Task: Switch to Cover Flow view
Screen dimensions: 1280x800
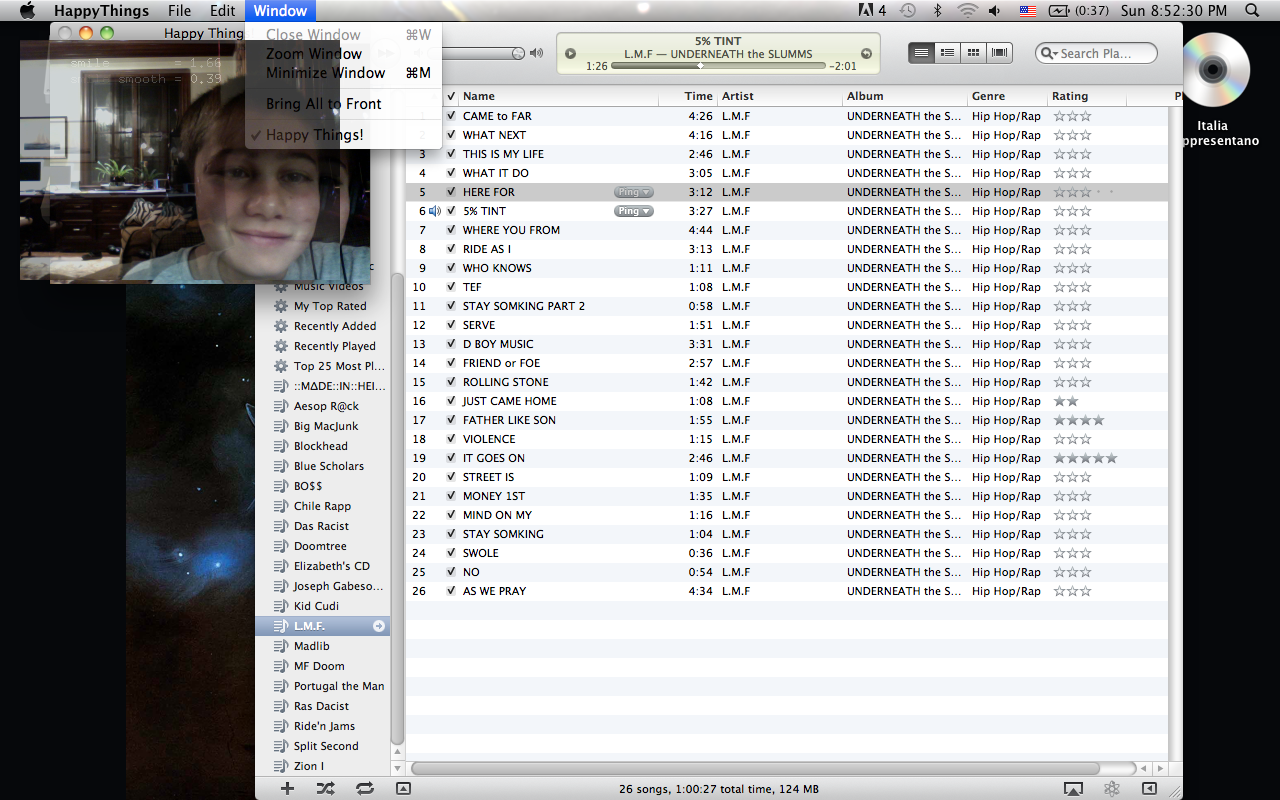Action: (x=999, y=52)
